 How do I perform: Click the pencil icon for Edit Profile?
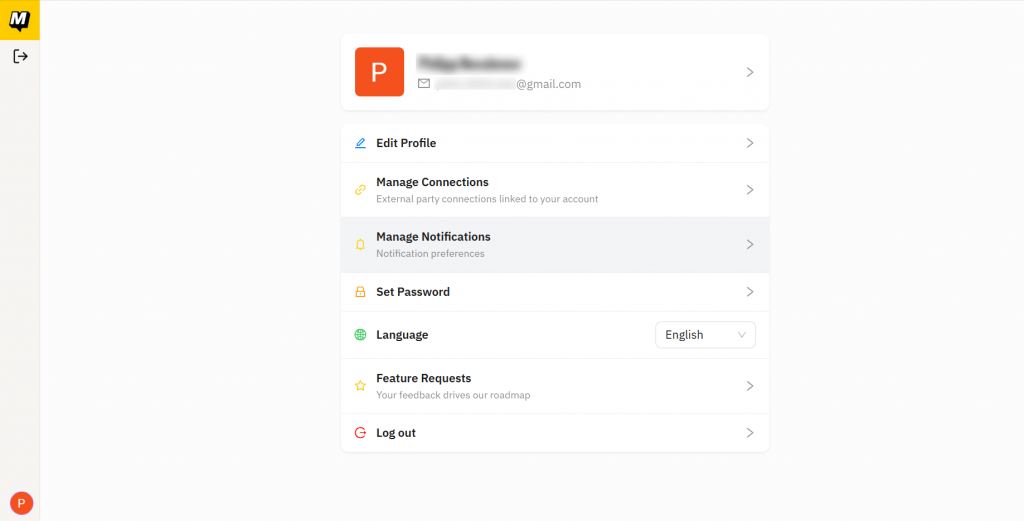click(360, 143)
